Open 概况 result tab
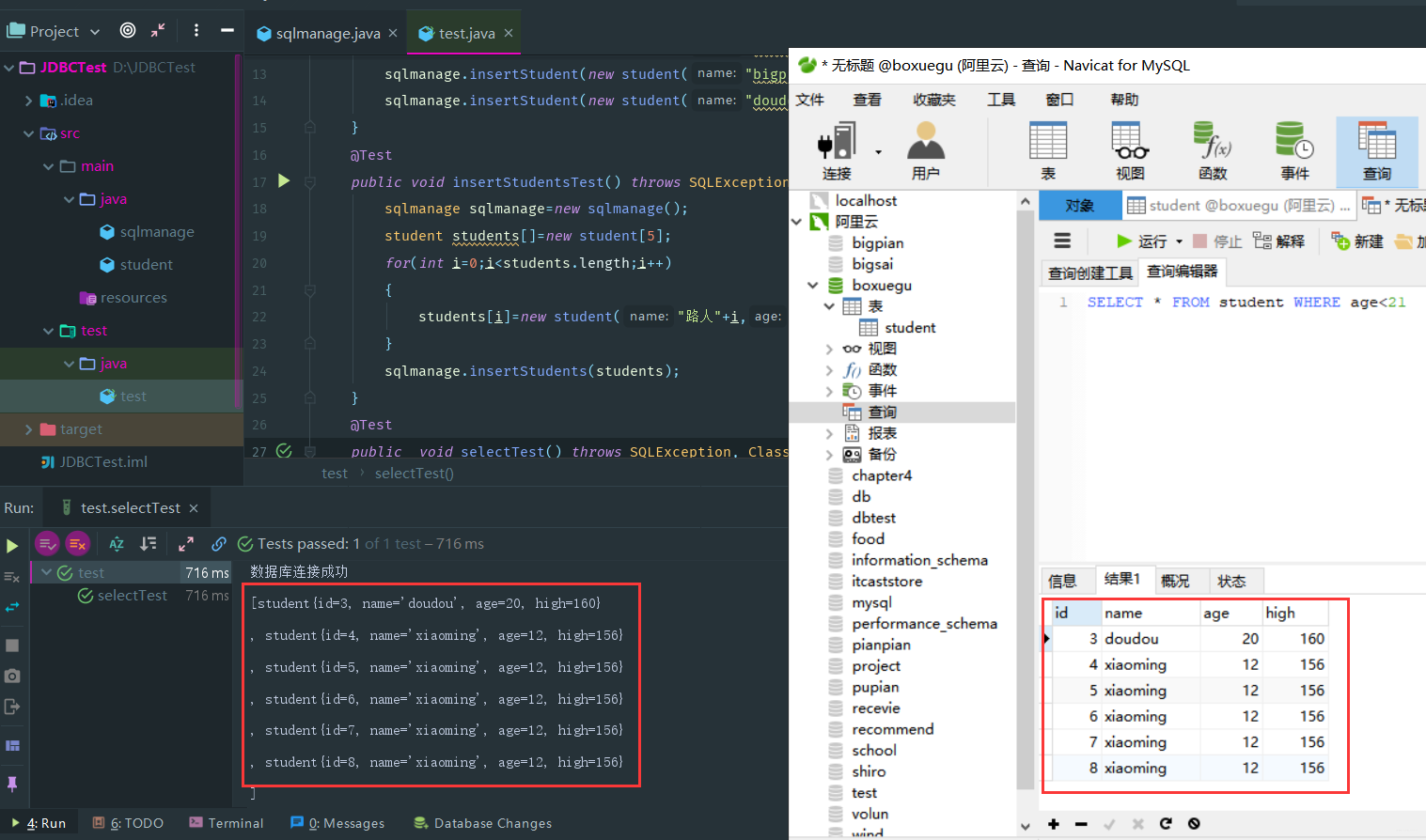Image resolution: width=1426 pixels, height=840 pixels. click(1175, 581)
